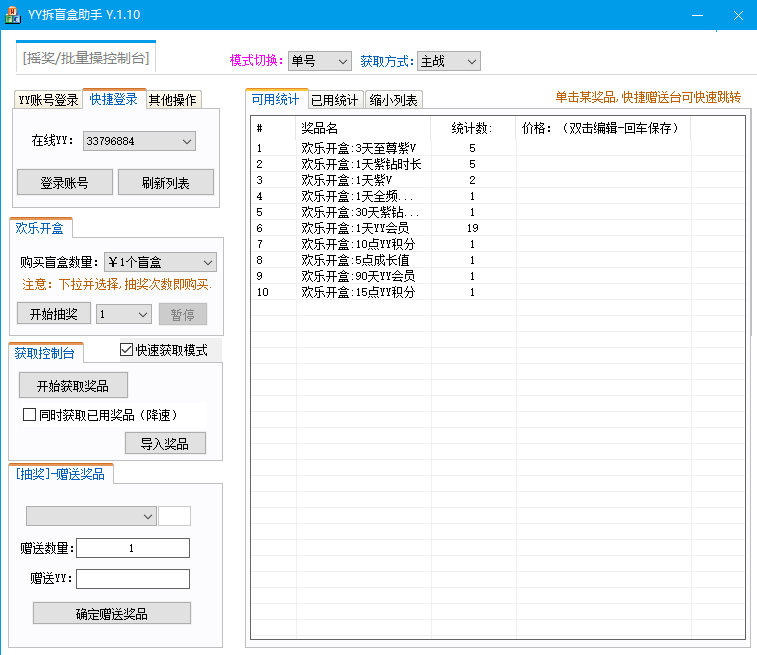
Task: Open 购买盲盒数量 dropdown ￥1个盲盒
Action: tap(160, 263)
